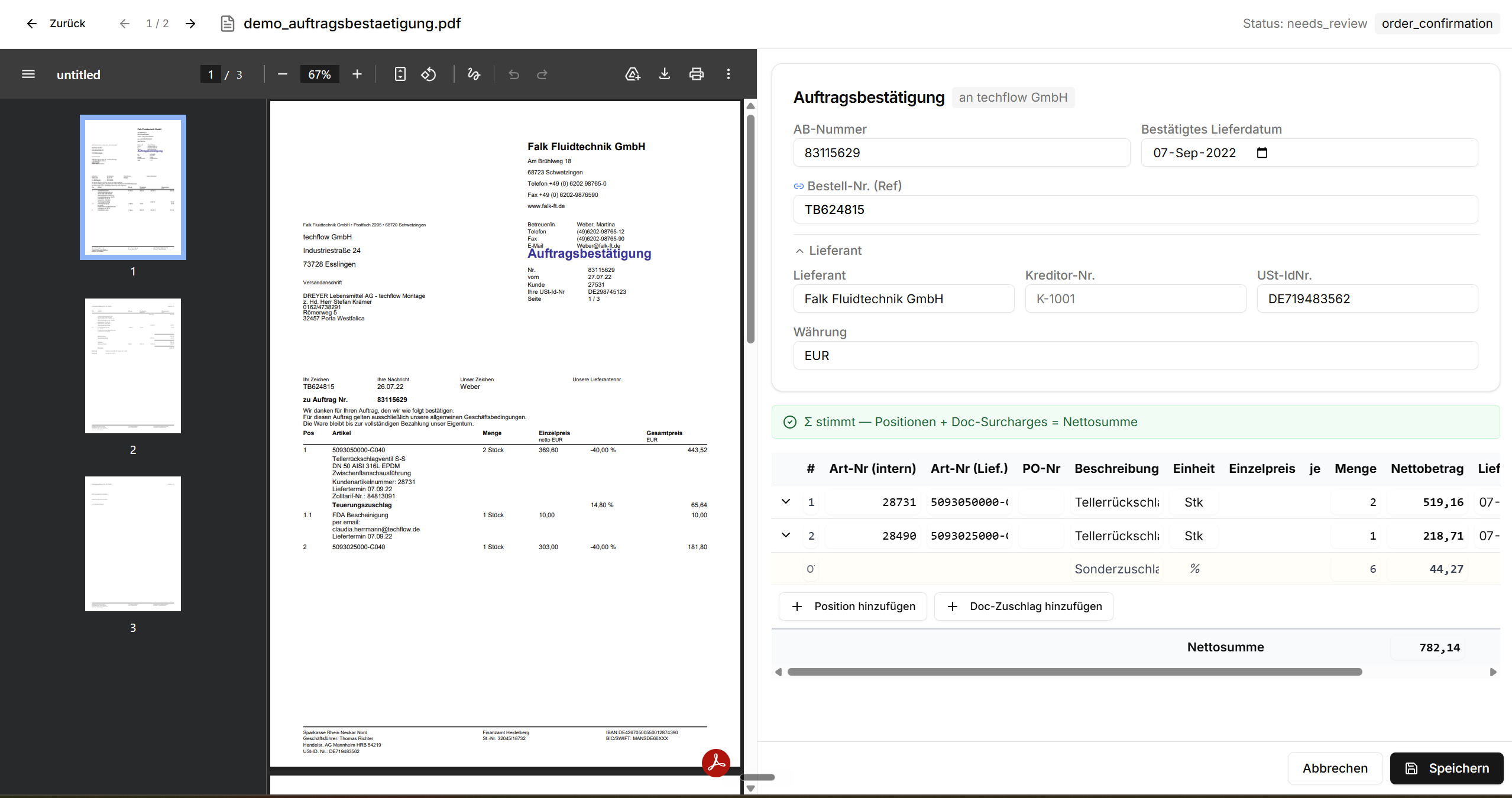Select page 3 thumbnail
The width and height of the screenshot is (1512, 798).
(133, 544)
